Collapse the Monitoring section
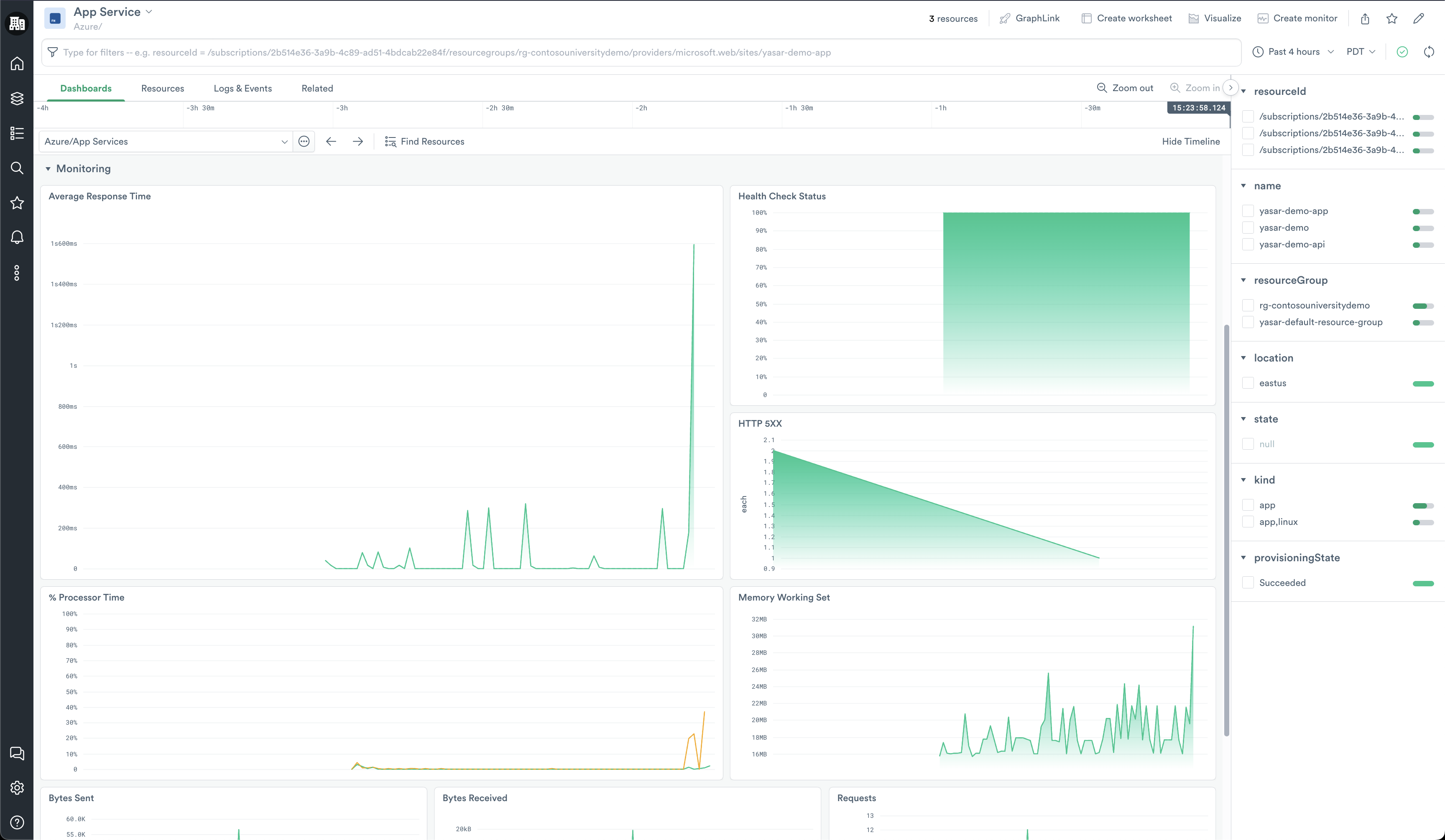The height and width of the screenshot is (840, 1445). [48, 169]
